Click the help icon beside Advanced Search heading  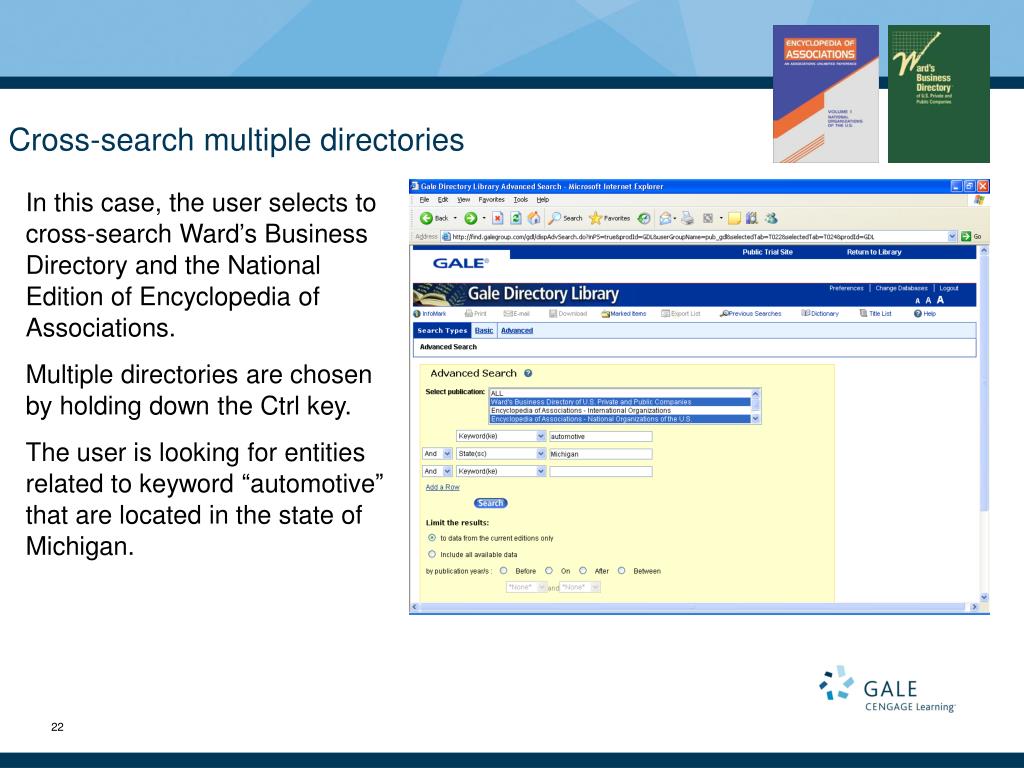click(x=528, y=374)
